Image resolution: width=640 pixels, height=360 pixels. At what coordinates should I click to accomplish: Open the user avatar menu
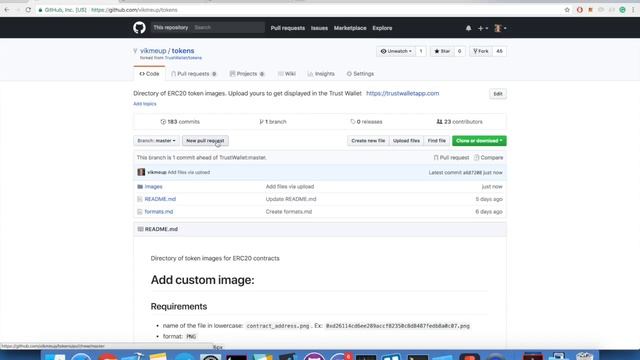500,28
